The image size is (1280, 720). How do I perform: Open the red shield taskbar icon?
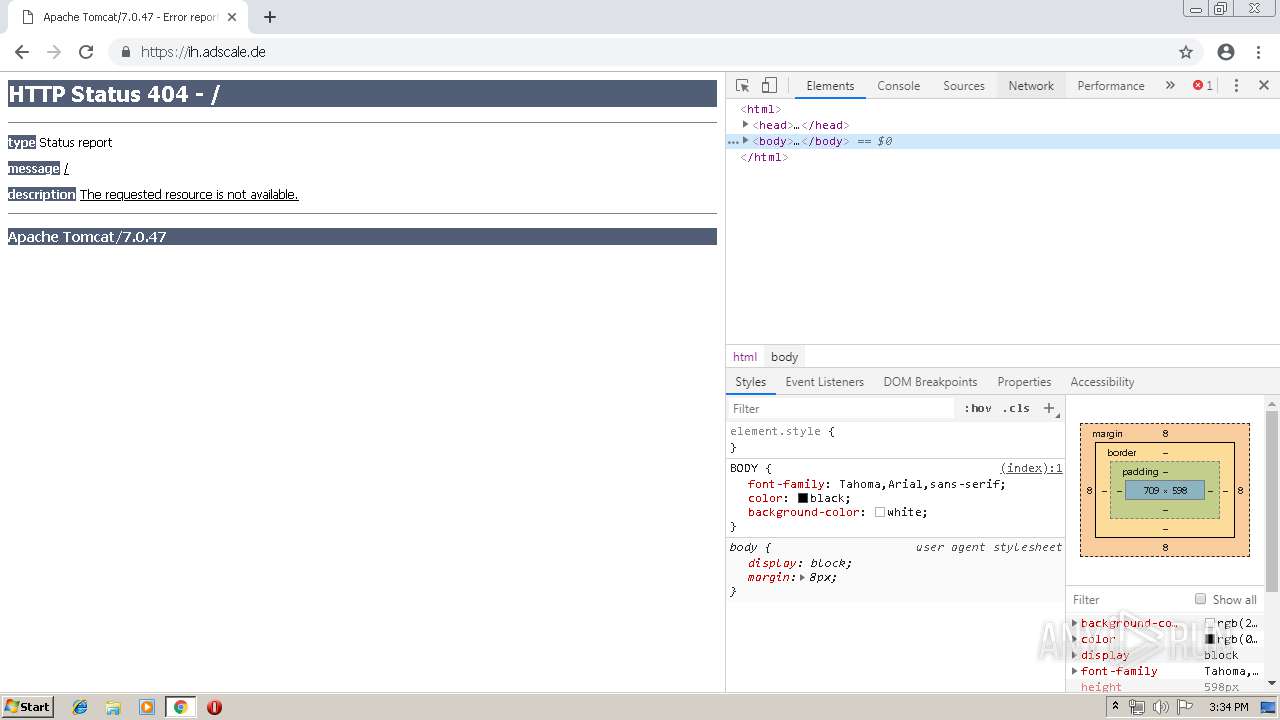click(214, 707)
